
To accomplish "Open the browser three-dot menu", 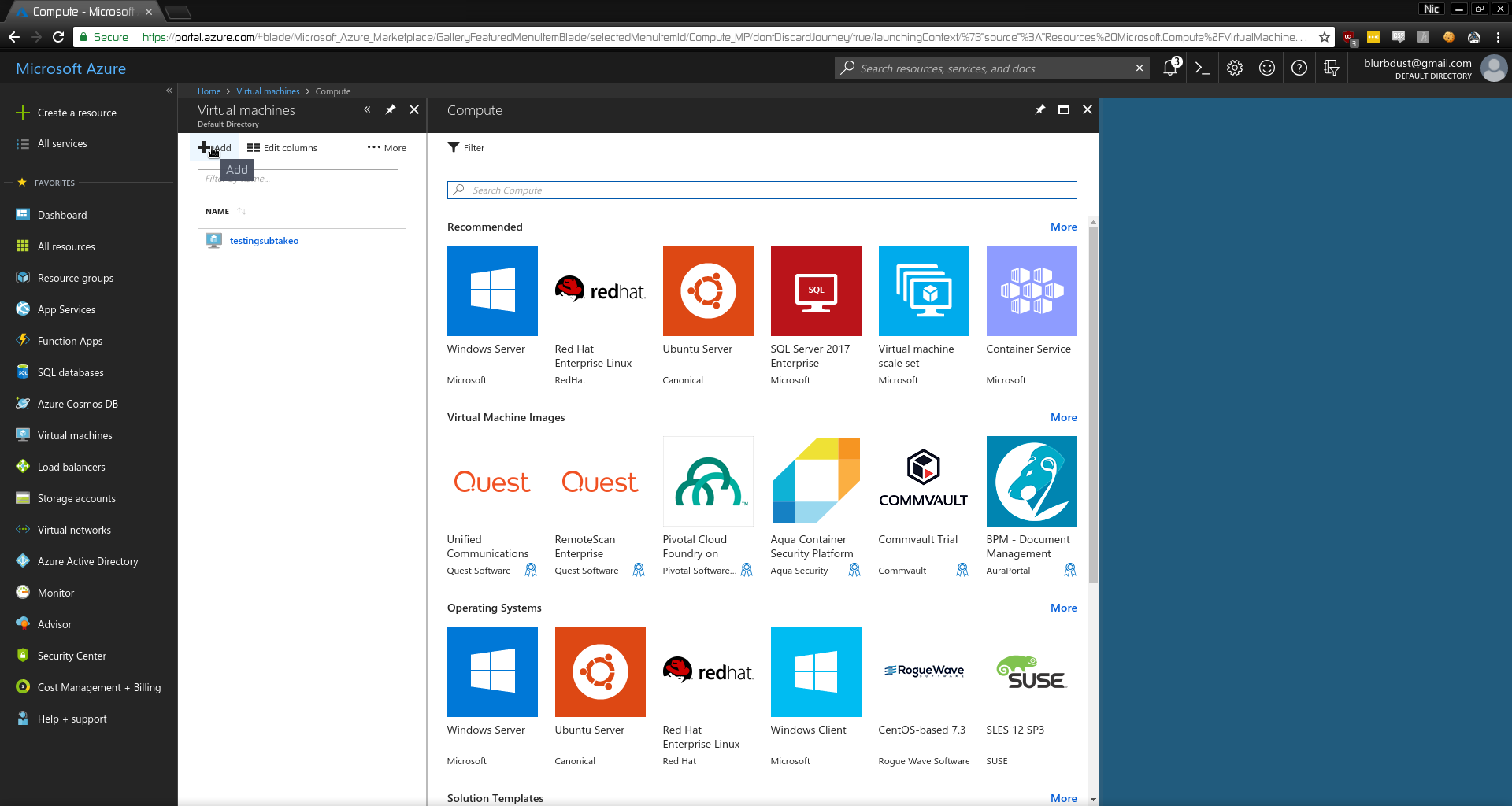I will (x=1498, y=37).
